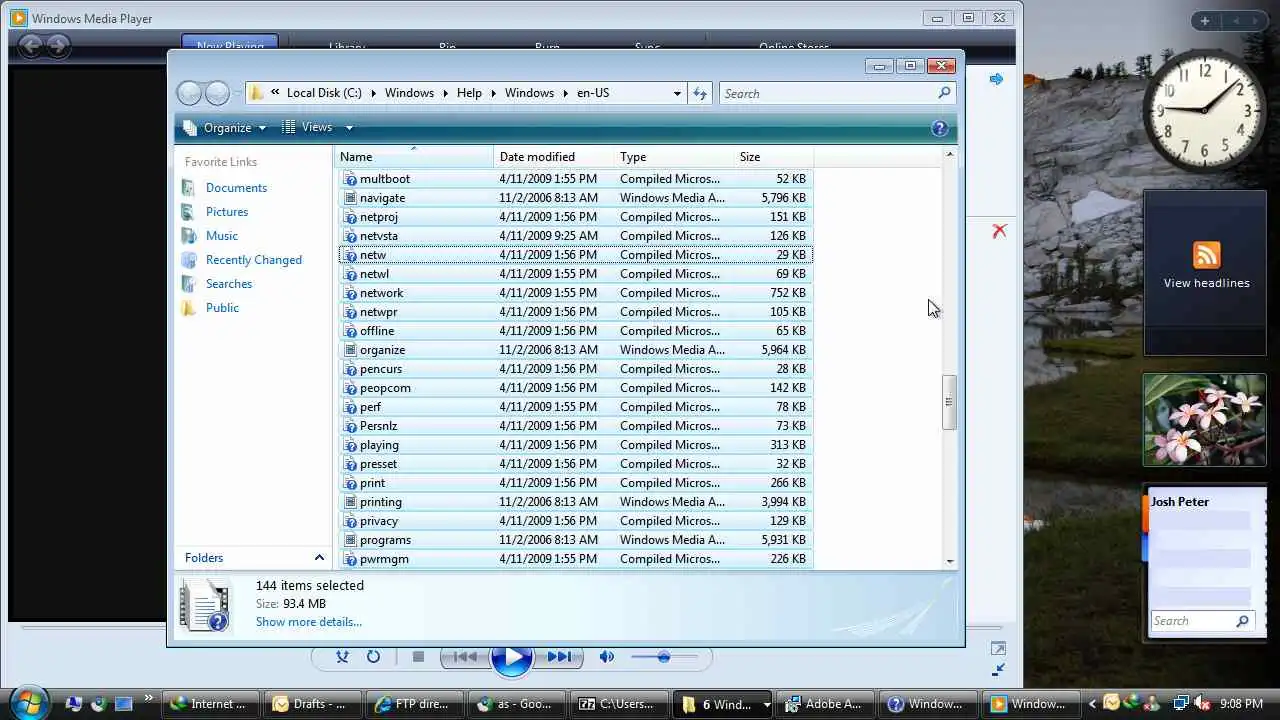The height and width of the screenshot is (720, 1280).
Task: Expand the Views dropdown arrow
Action: [349, 127]
